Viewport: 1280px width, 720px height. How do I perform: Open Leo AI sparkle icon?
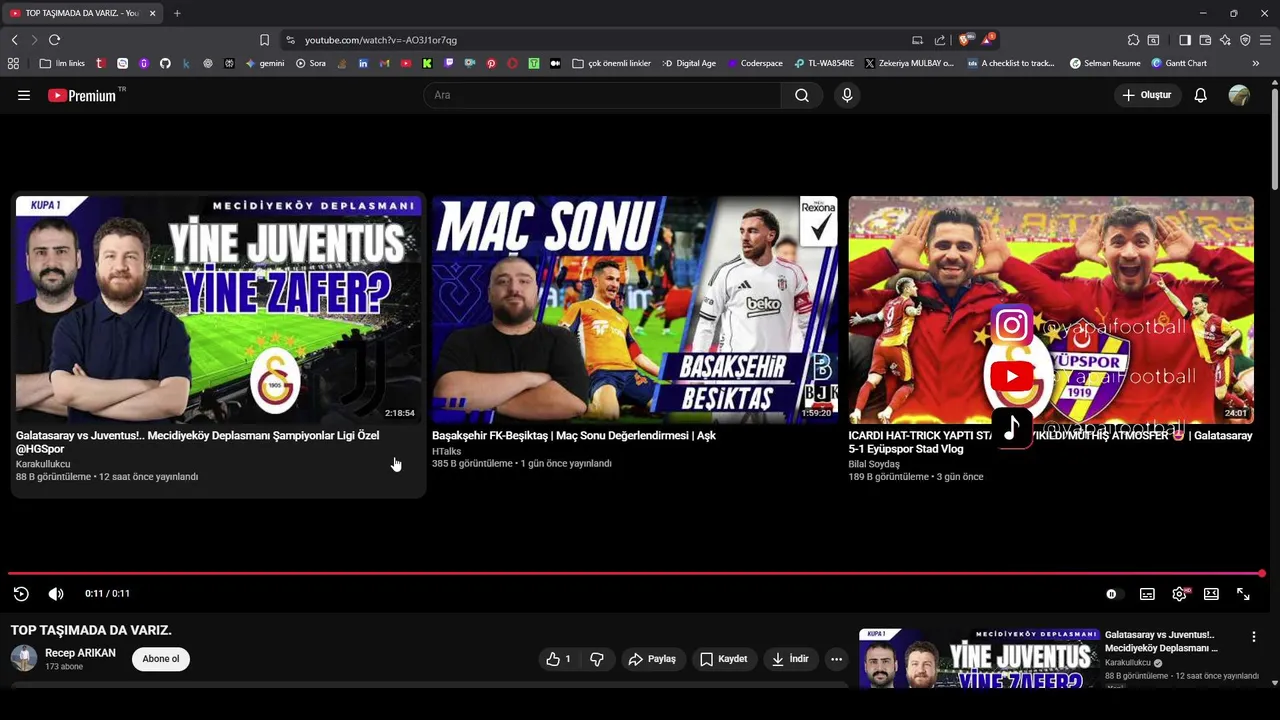pyautogui.click(x=1225, y=40)
